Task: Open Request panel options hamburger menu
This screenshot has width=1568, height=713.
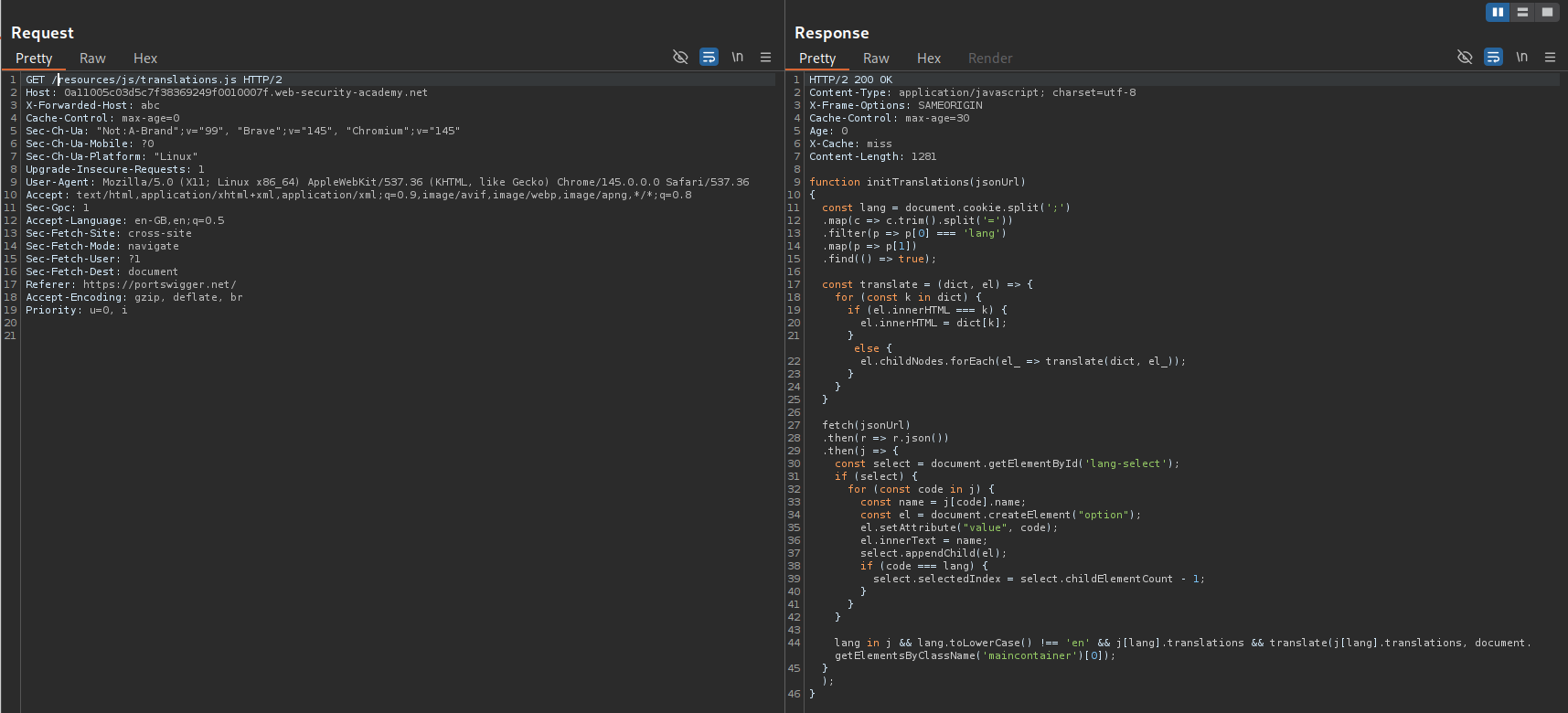Action: click(765, 57)
